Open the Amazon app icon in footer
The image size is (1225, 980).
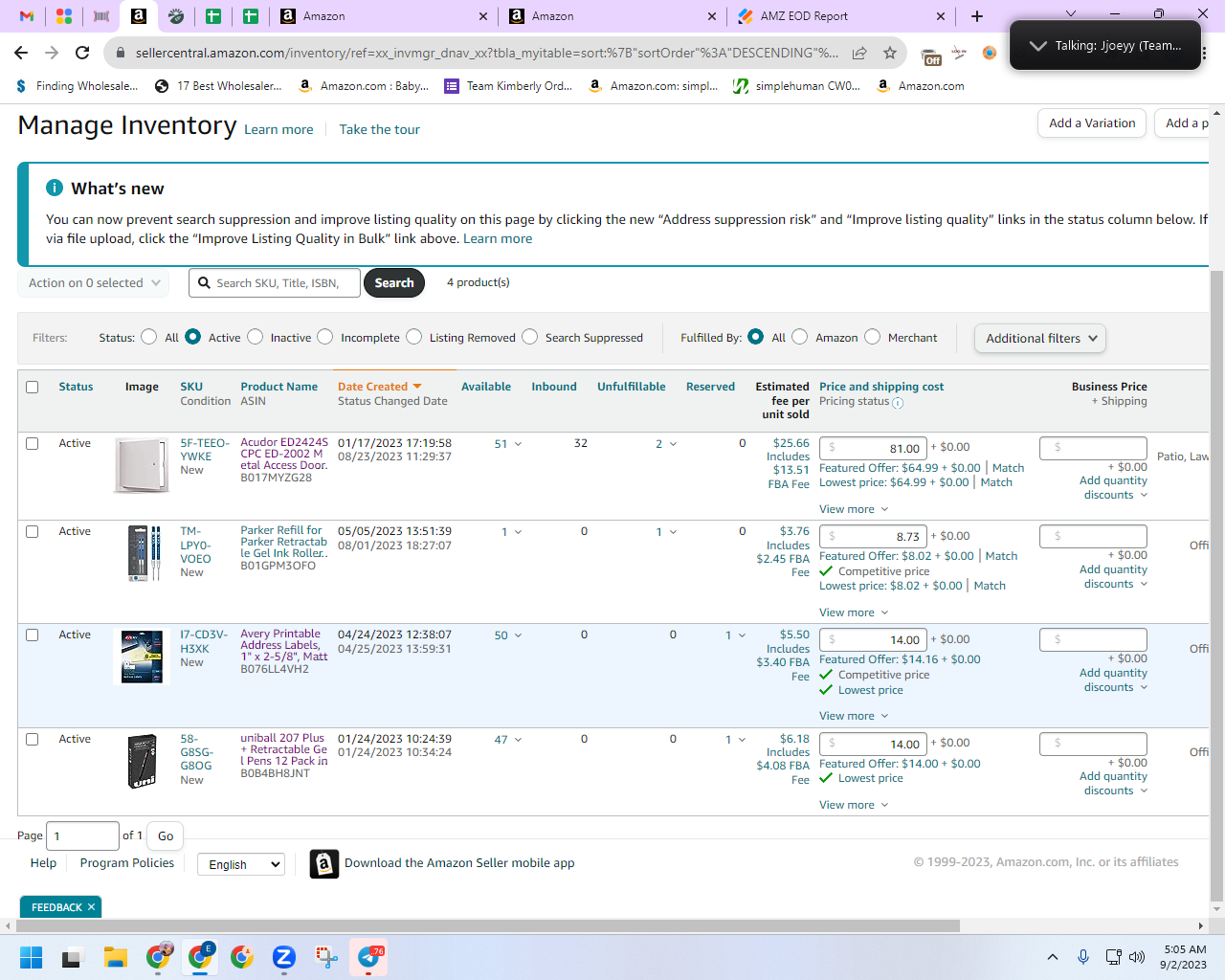click(324, 864)
